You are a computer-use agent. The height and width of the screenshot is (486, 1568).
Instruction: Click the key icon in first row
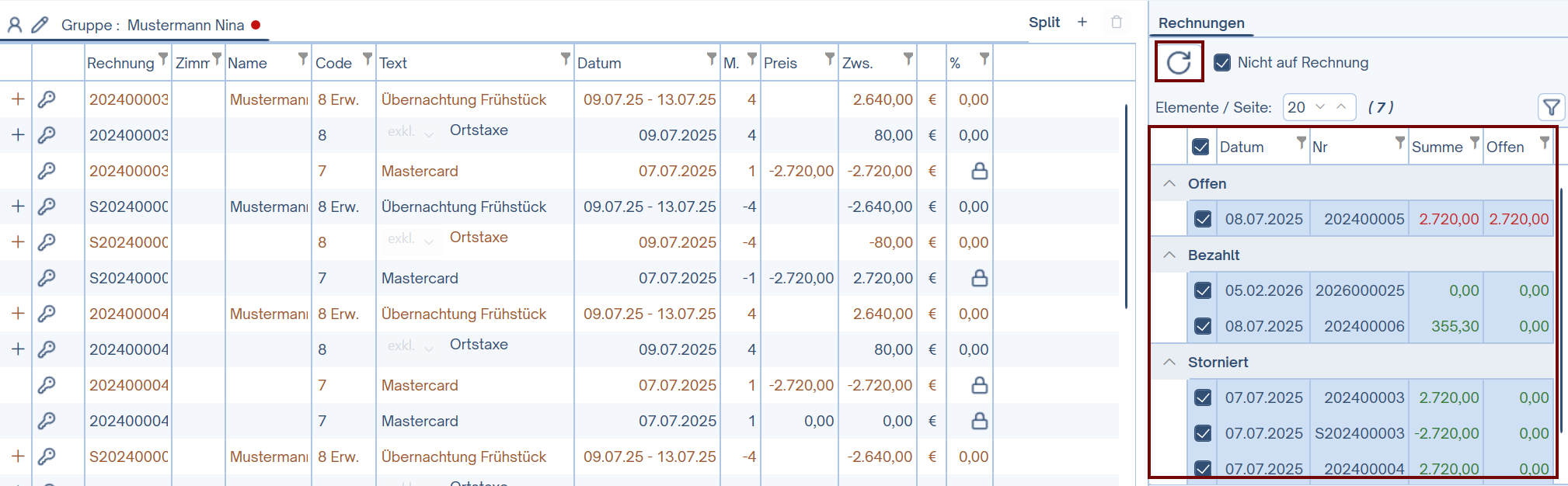click(47, 99)
